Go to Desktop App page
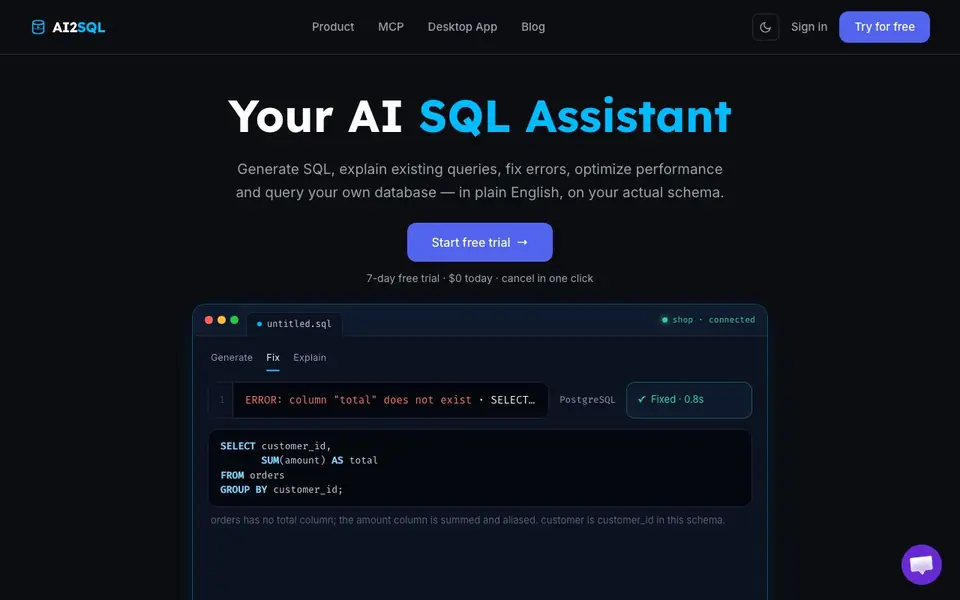The width and height of the screenshot is (960, 600). click(462, 27)
